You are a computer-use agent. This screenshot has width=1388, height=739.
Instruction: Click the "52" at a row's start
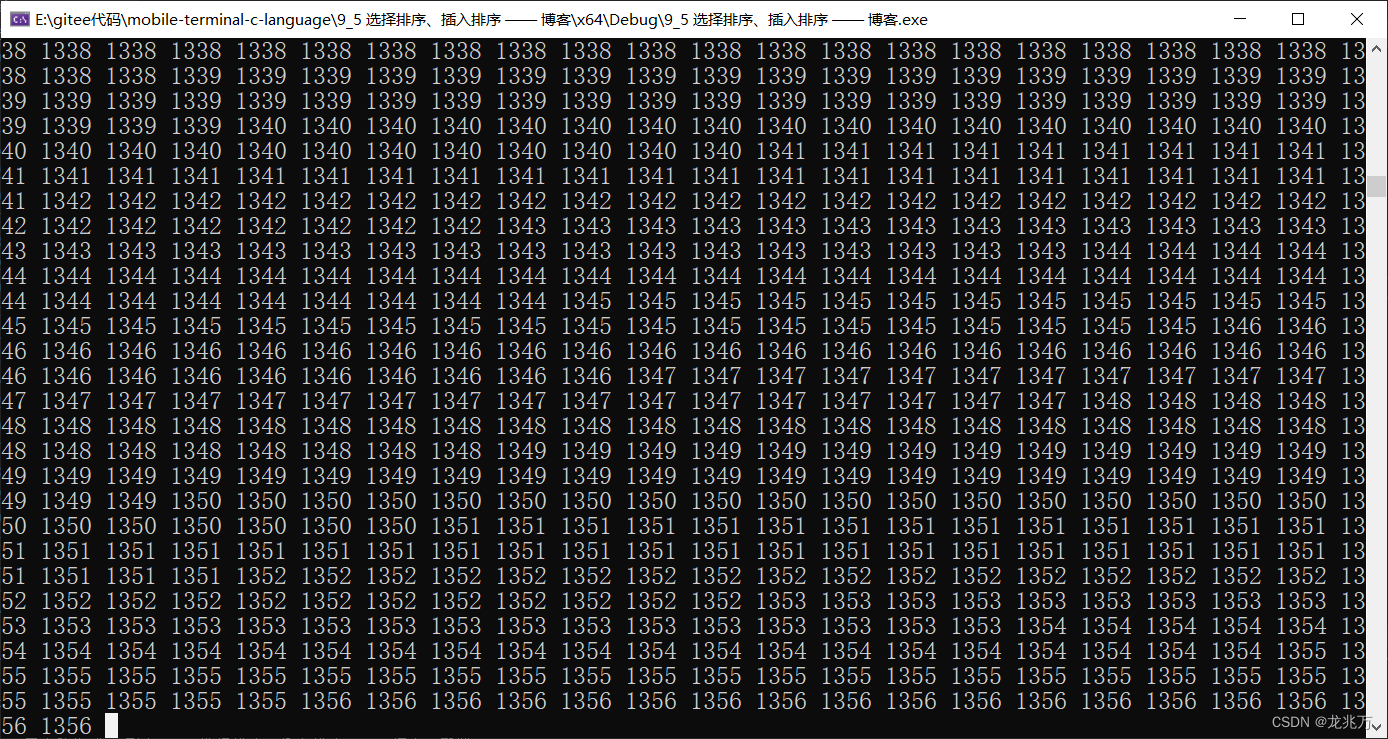point(14,601)
